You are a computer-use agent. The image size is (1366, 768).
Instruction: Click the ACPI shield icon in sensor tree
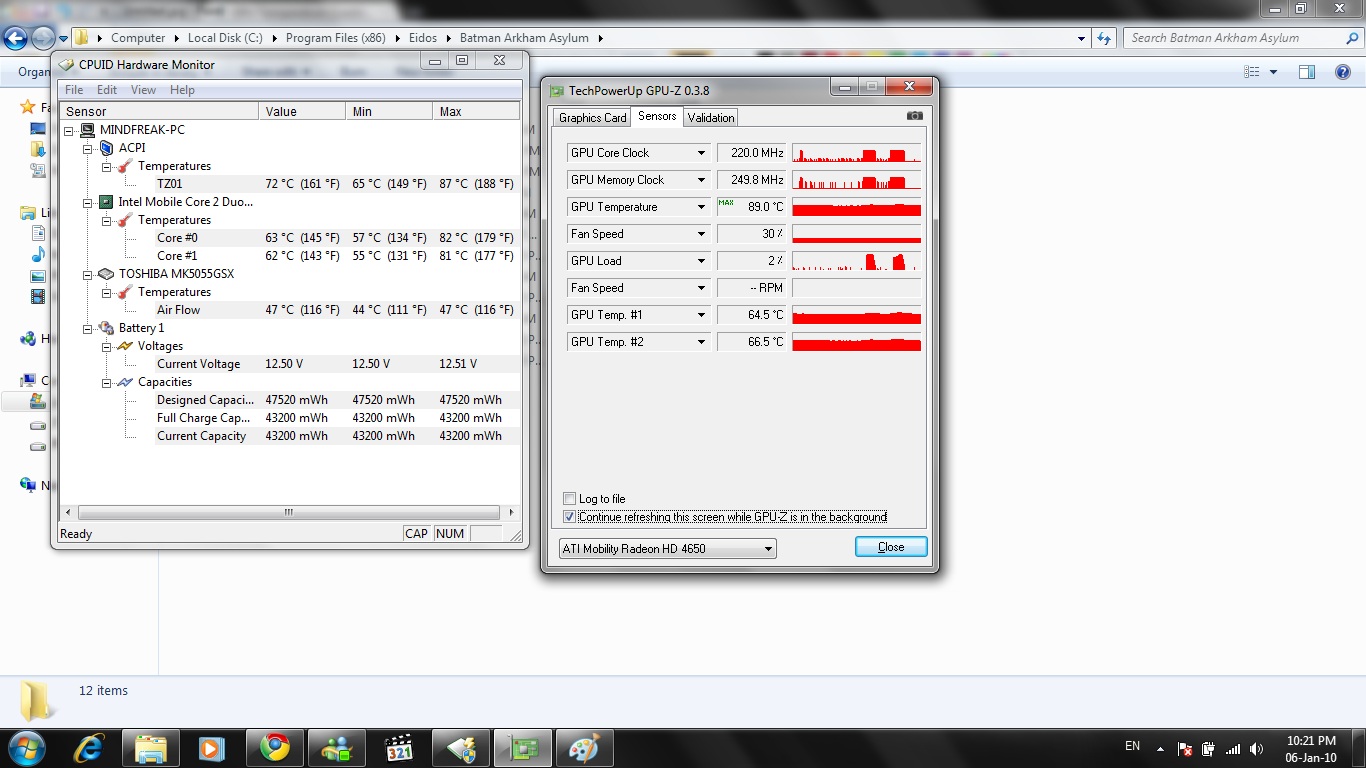click(x=106, y=148)
